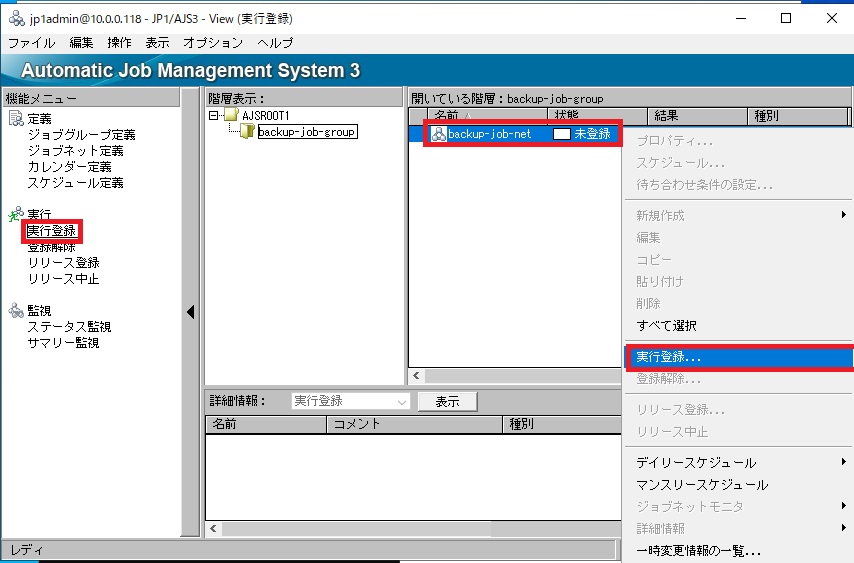This screenshot has width=854, height=563.
Task: Click 種別 column header in detail table
Action: tap(562, 424)
